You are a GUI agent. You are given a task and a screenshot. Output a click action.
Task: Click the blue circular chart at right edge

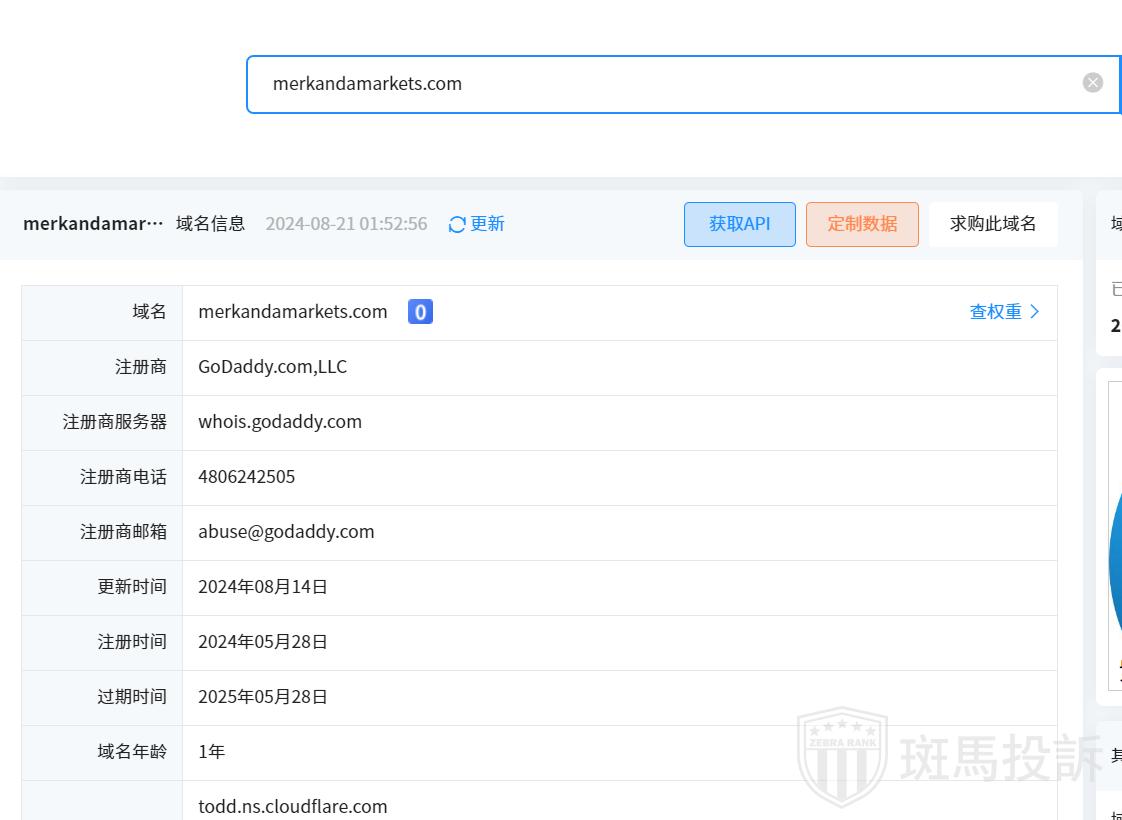click(1114, 555)
